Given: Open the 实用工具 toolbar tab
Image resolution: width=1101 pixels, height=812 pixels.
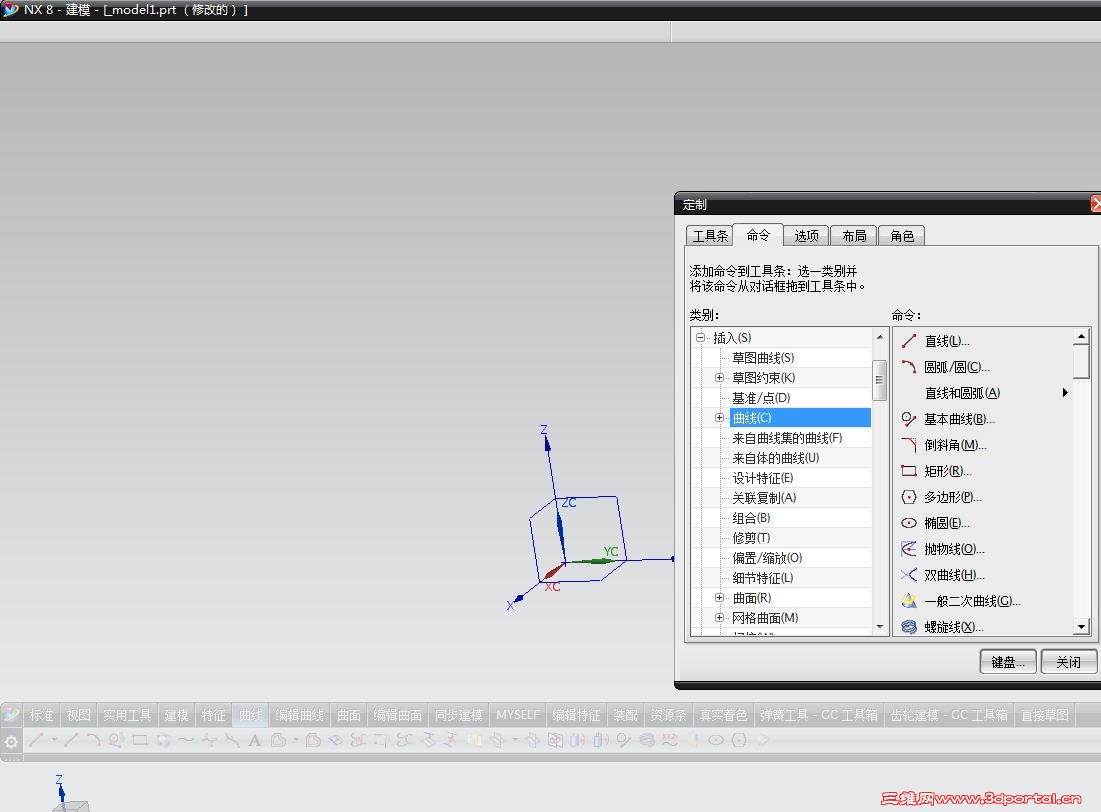Looking at the screenshot, I should (x=127, y=715).
